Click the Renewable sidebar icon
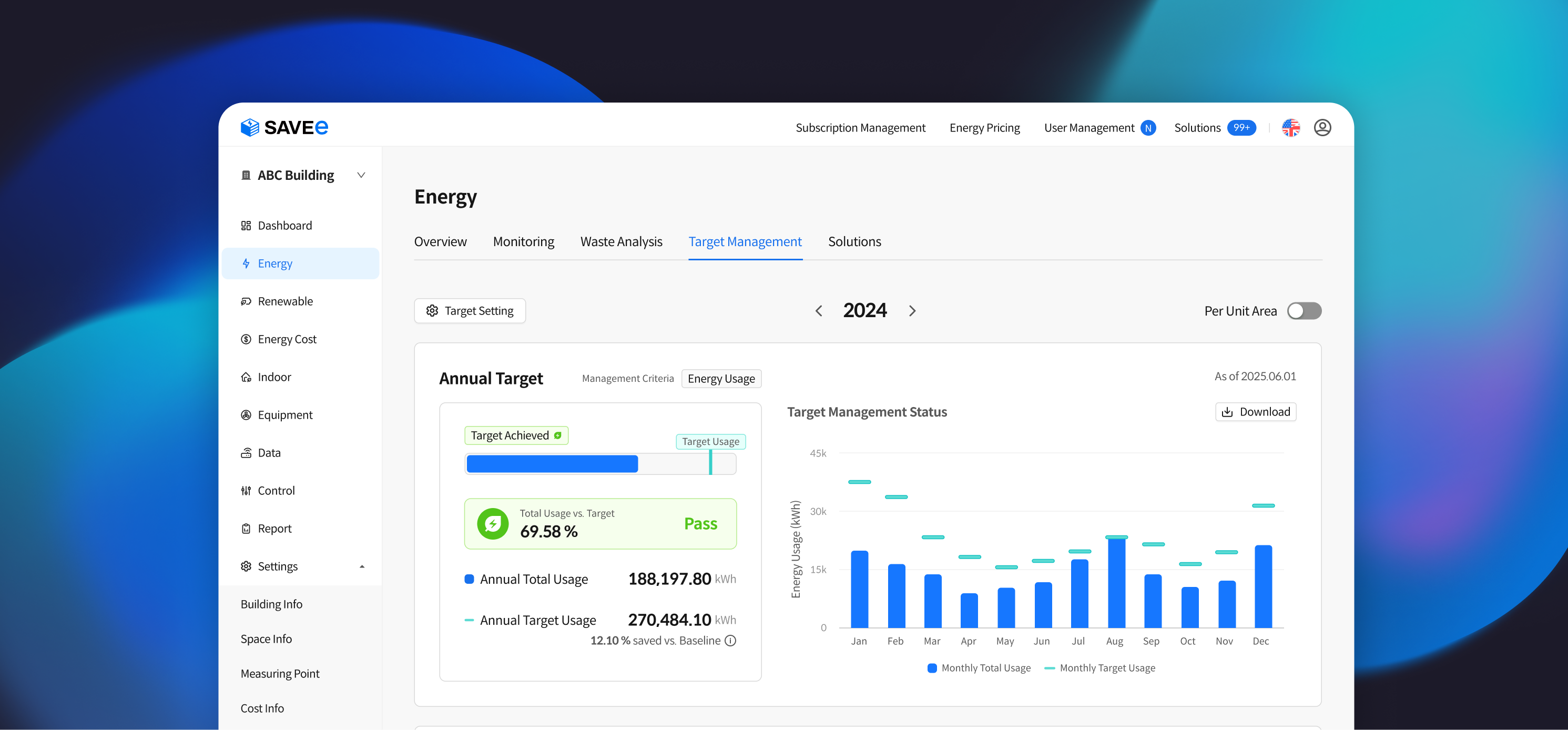1568x730 pixels. (246, 301)
